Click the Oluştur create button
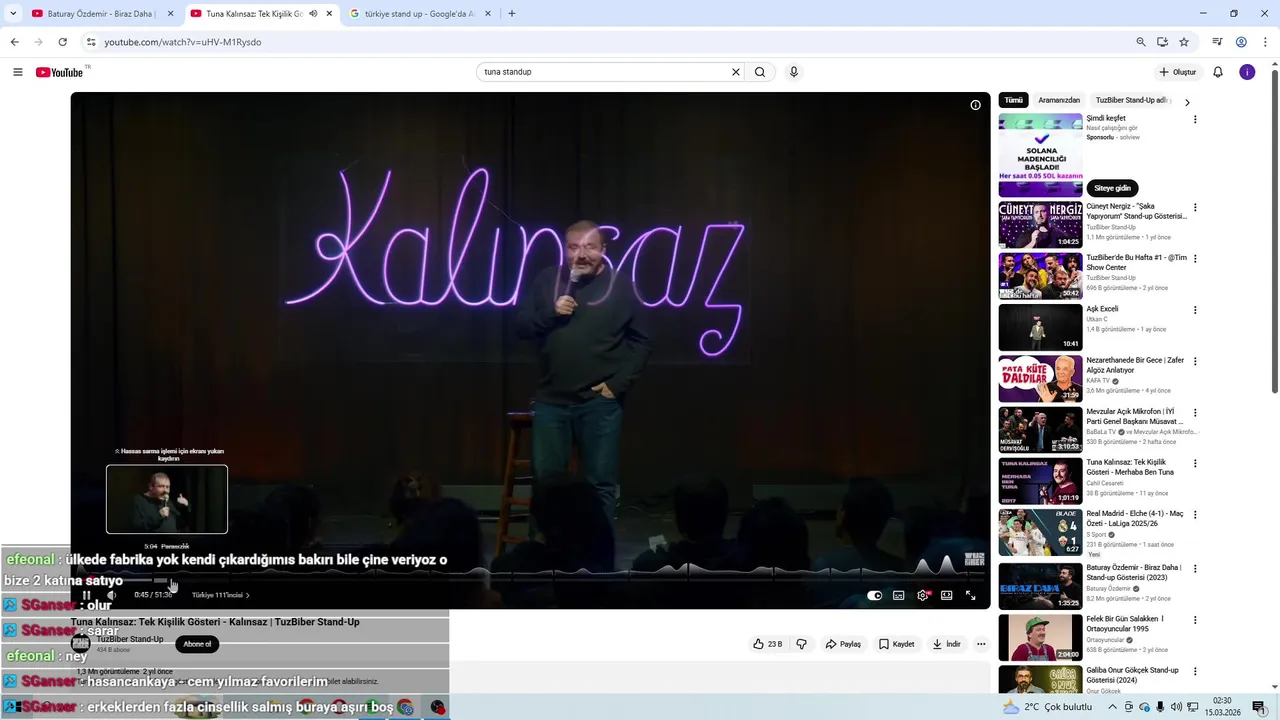1280x720 pixels. [x=1178, y=72]
